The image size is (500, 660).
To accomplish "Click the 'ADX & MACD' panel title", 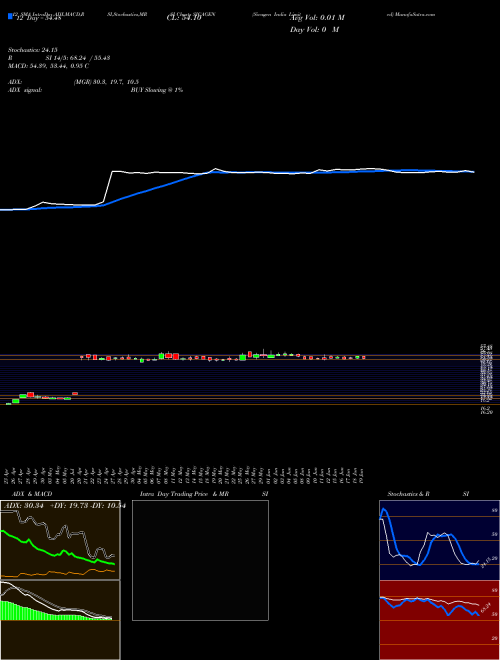I will pos(30,494).
